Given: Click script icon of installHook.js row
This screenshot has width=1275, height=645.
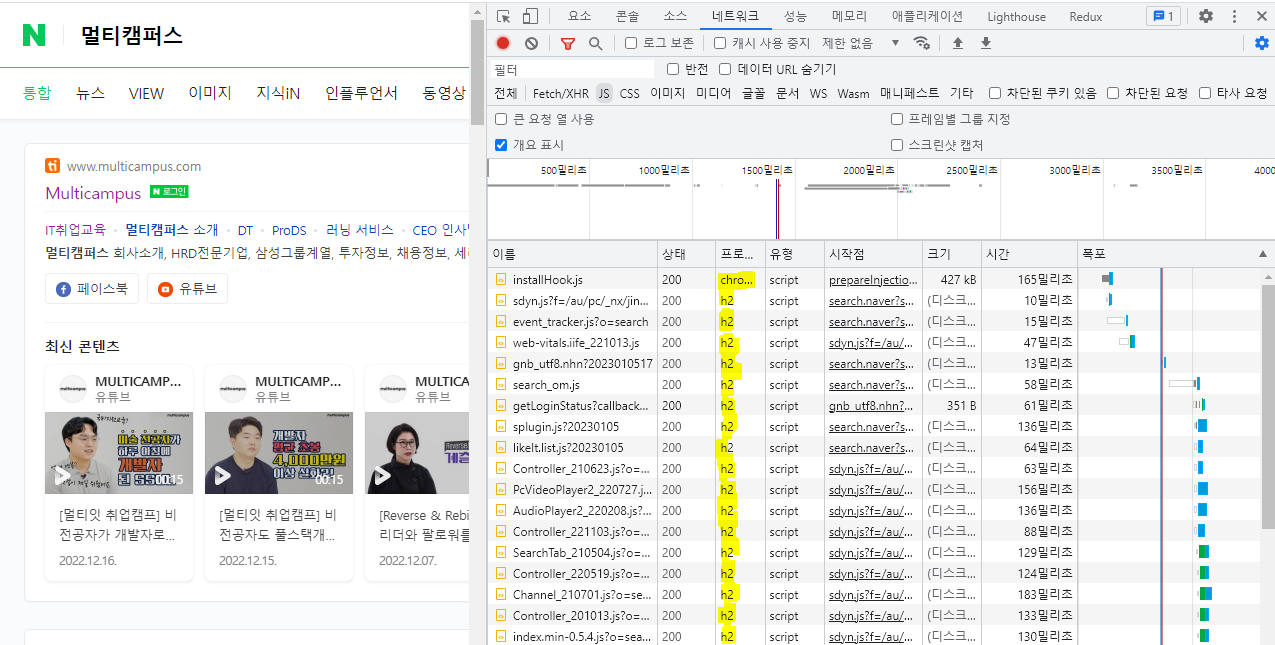Looking at the screenshot, I should coord(501,280).
